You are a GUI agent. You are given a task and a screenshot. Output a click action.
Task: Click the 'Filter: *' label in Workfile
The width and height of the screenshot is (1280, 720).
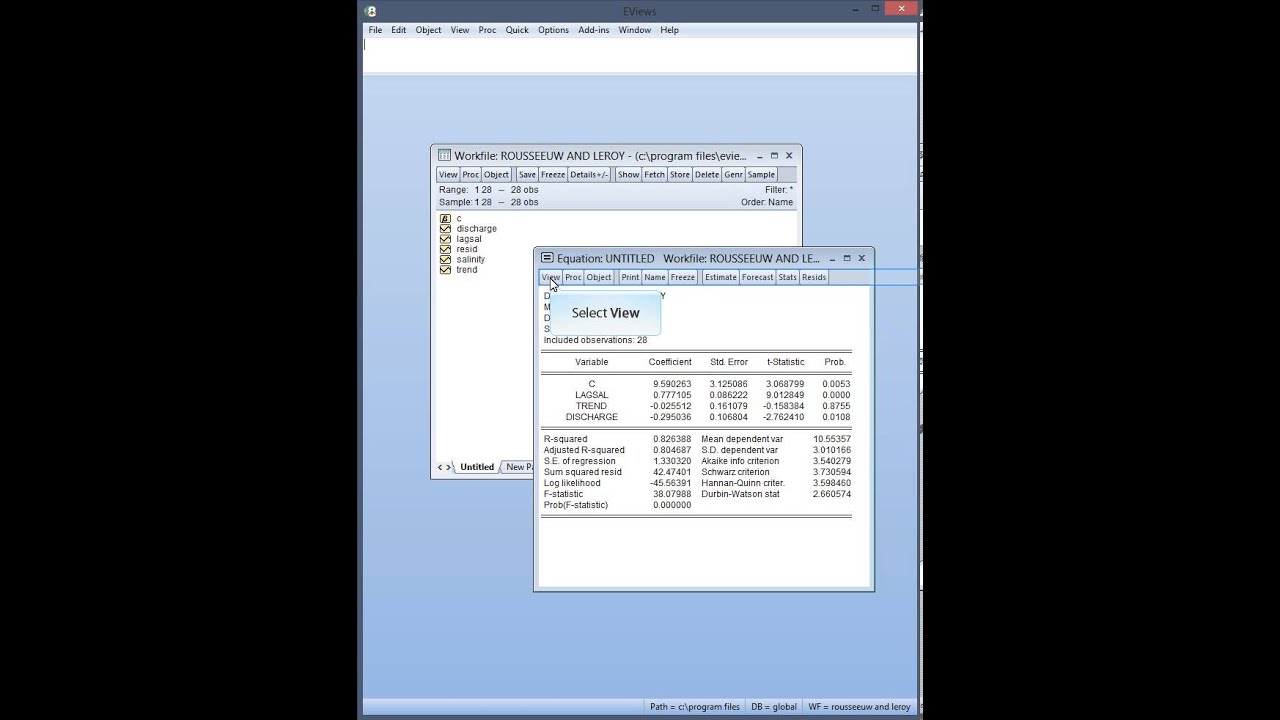point(779,190)
